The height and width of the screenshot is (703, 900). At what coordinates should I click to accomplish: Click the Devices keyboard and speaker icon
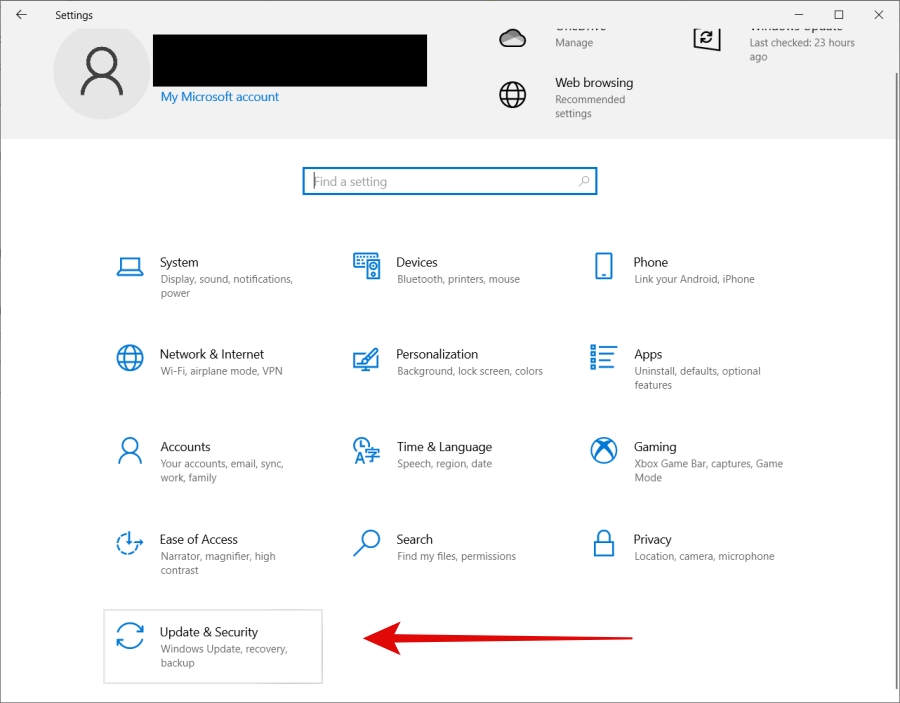[x=366, y=266]
